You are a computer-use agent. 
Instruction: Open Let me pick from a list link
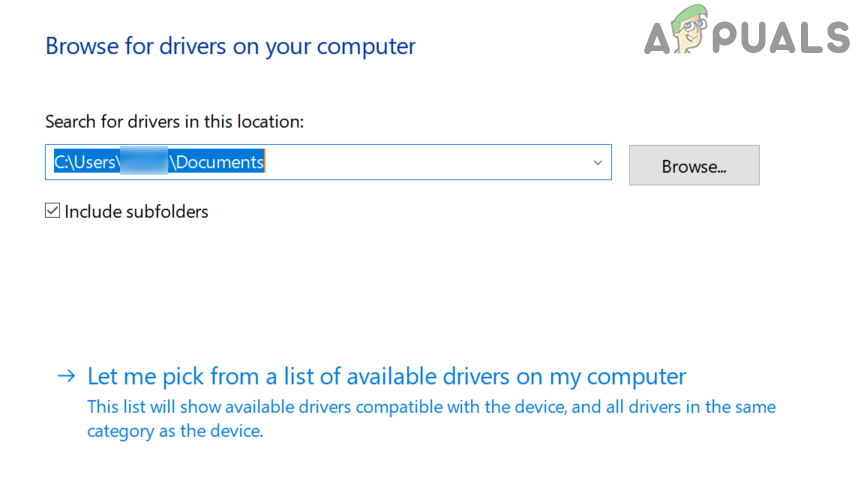point(386,377)
